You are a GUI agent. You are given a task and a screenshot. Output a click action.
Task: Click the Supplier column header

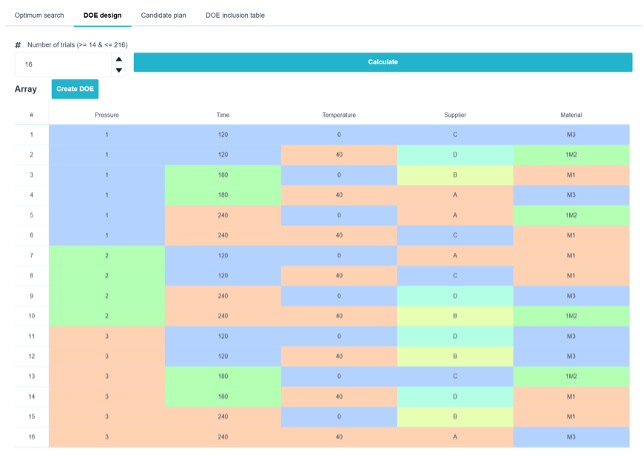[455, 115]
